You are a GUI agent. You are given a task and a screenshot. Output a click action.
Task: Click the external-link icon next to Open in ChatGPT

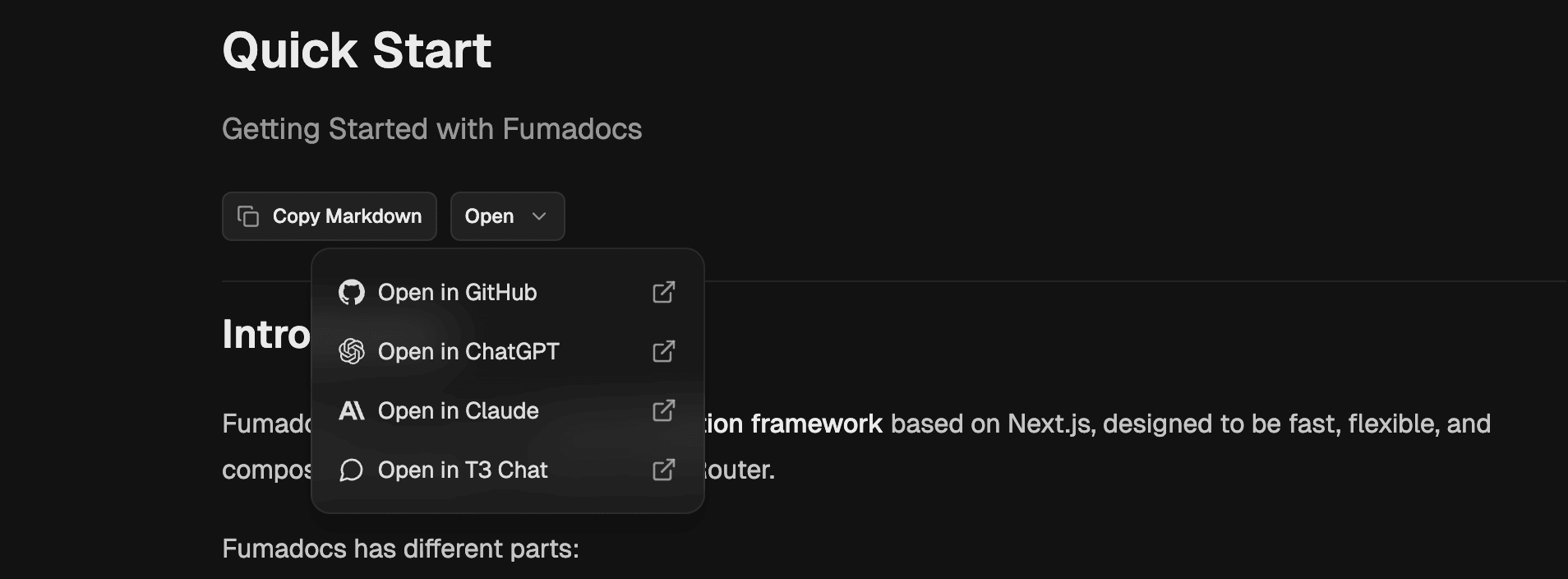(664, 351)
